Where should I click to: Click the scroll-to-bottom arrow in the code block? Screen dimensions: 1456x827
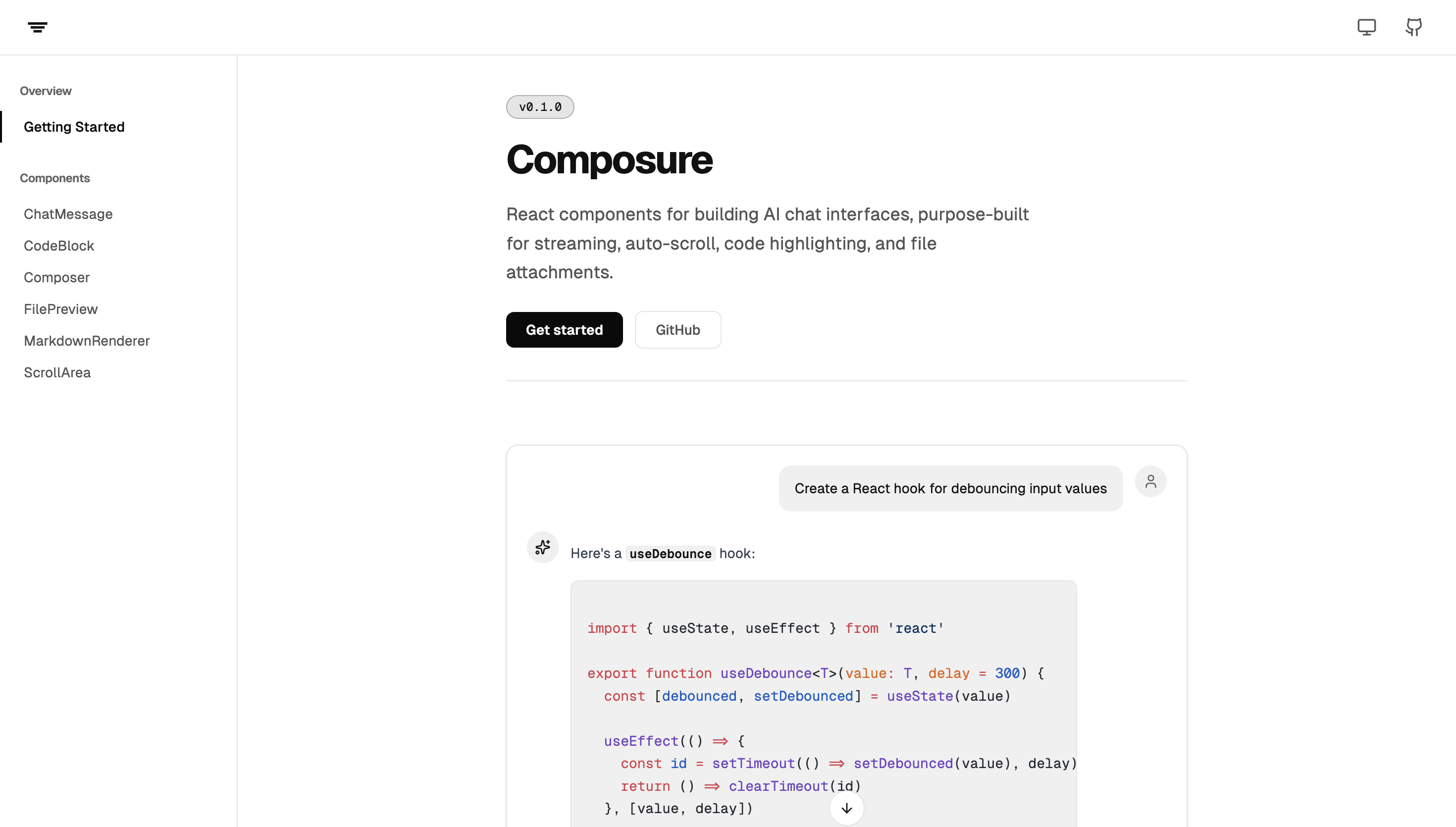click(x=846, y=808)
